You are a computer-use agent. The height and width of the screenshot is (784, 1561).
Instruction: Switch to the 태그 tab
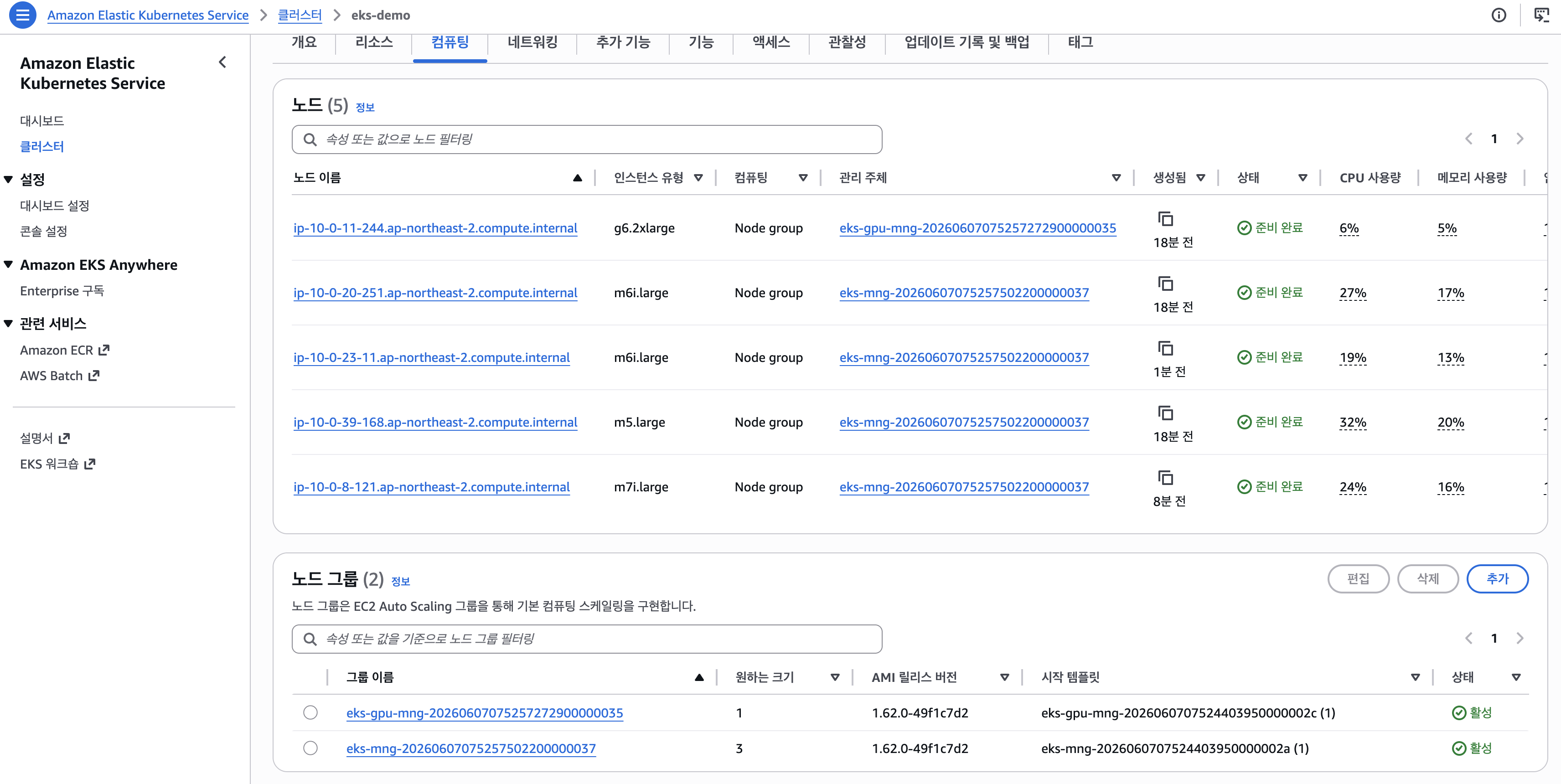1080,42
